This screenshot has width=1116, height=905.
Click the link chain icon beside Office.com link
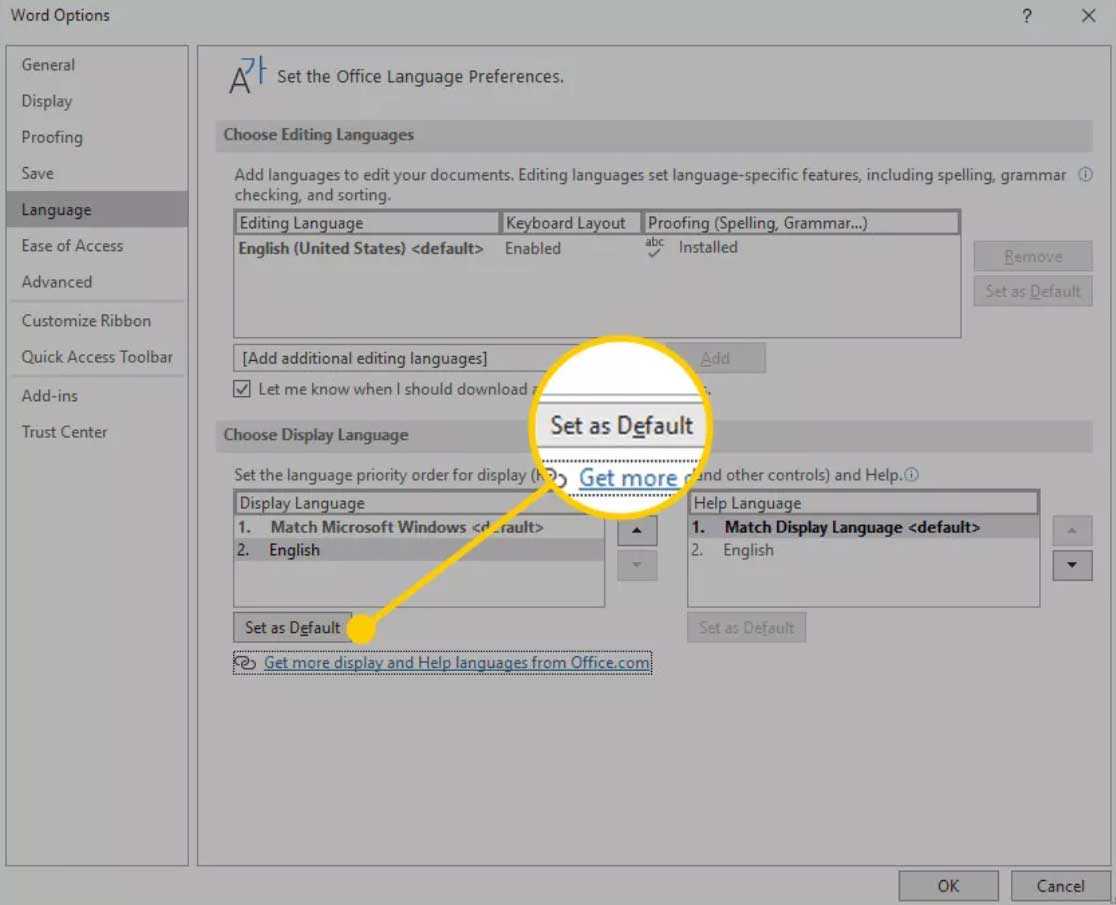pyautogui.click(x=245, y=663)
